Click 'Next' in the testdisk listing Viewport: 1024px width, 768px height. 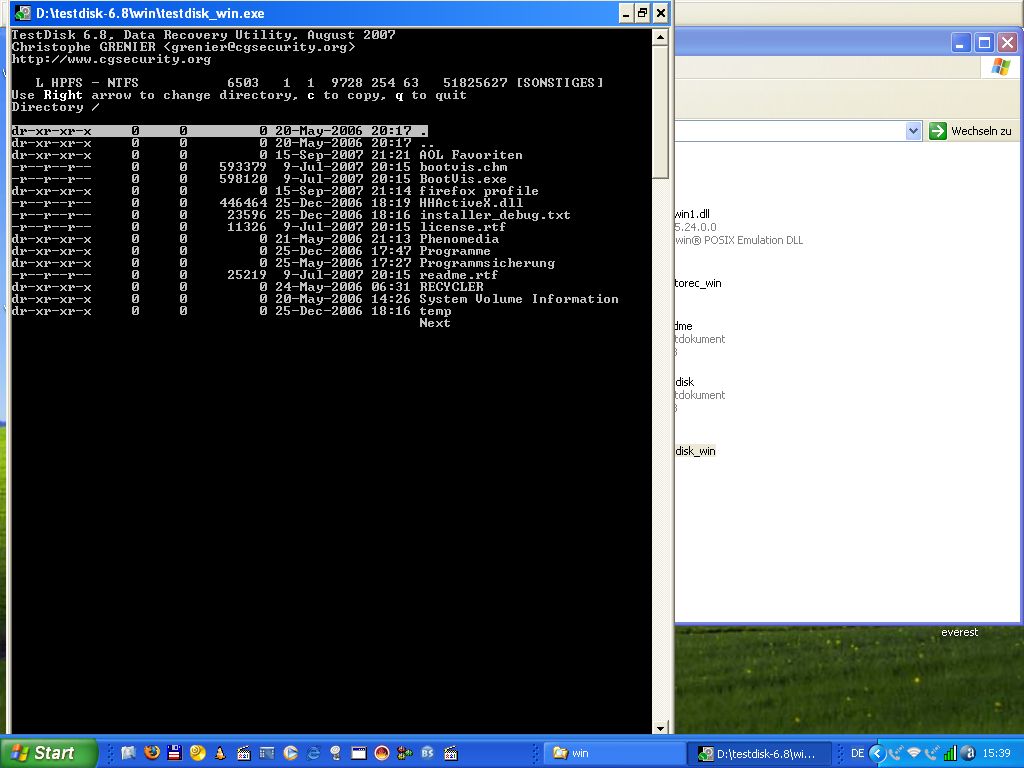click(434, 323)
